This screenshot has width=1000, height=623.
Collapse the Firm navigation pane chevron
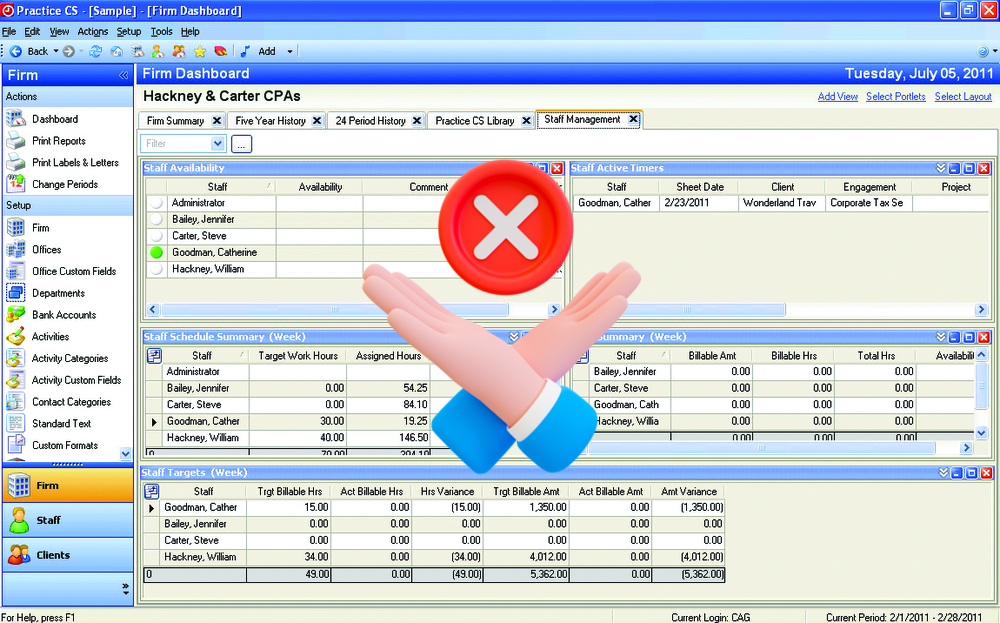click(123, 75)
